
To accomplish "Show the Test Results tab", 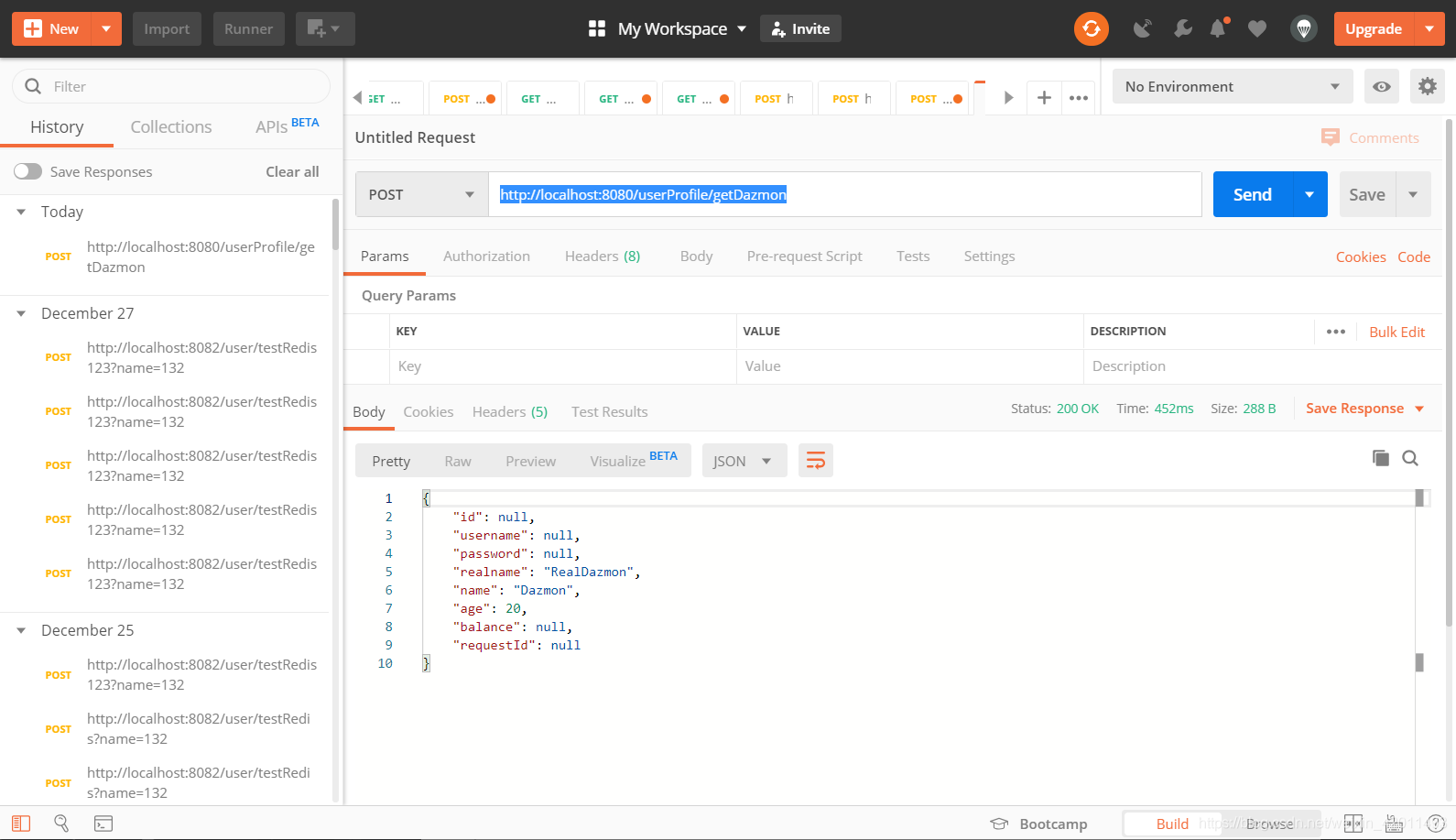I will point(610,412).
